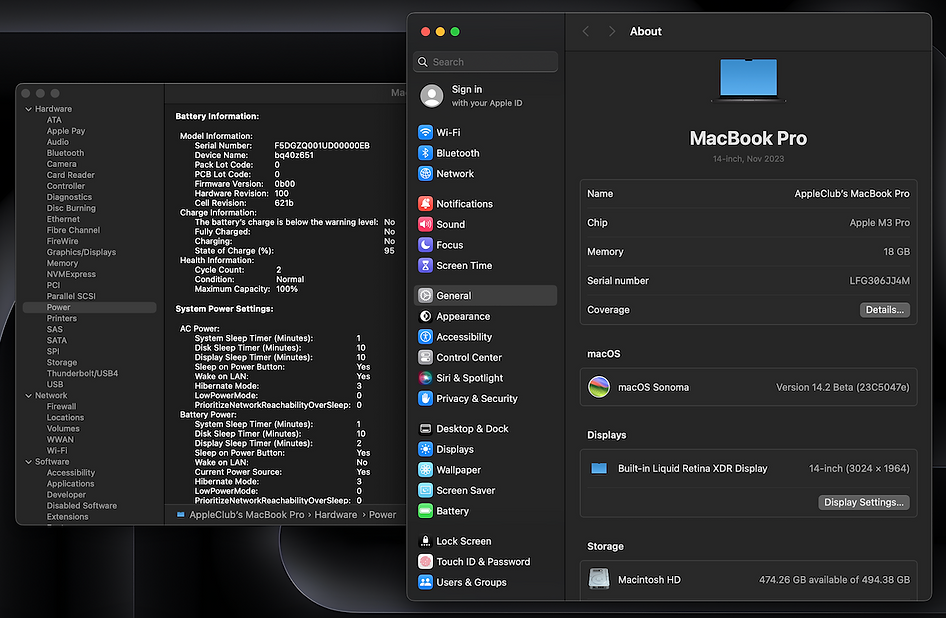Select Storage in System Information sidebar
946x618 pixels.
[62, 362]
